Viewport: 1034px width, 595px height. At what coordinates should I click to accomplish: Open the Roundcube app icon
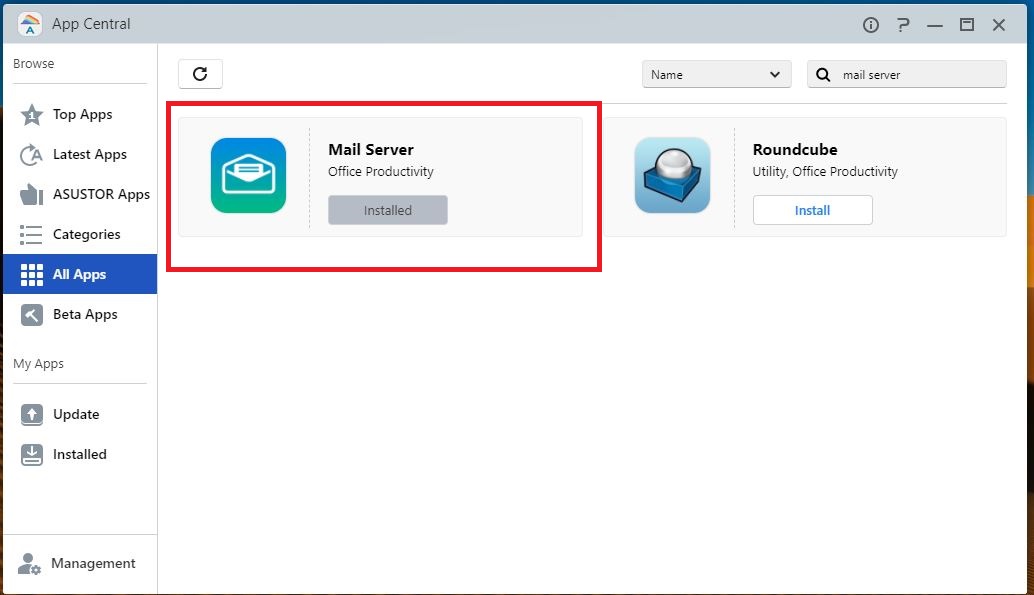click(673, 175)
